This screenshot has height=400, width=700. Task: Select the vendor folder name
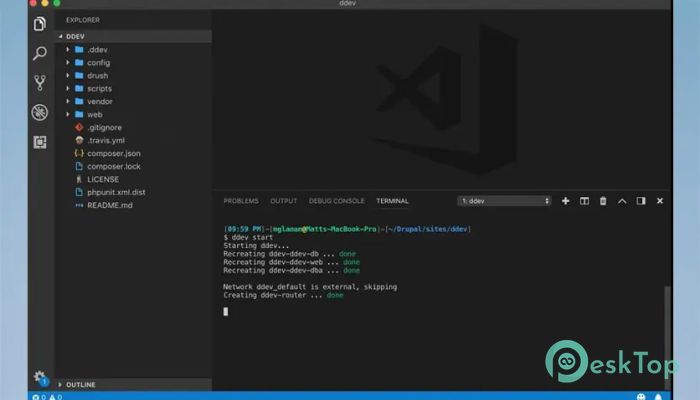(x=100, y=101)
